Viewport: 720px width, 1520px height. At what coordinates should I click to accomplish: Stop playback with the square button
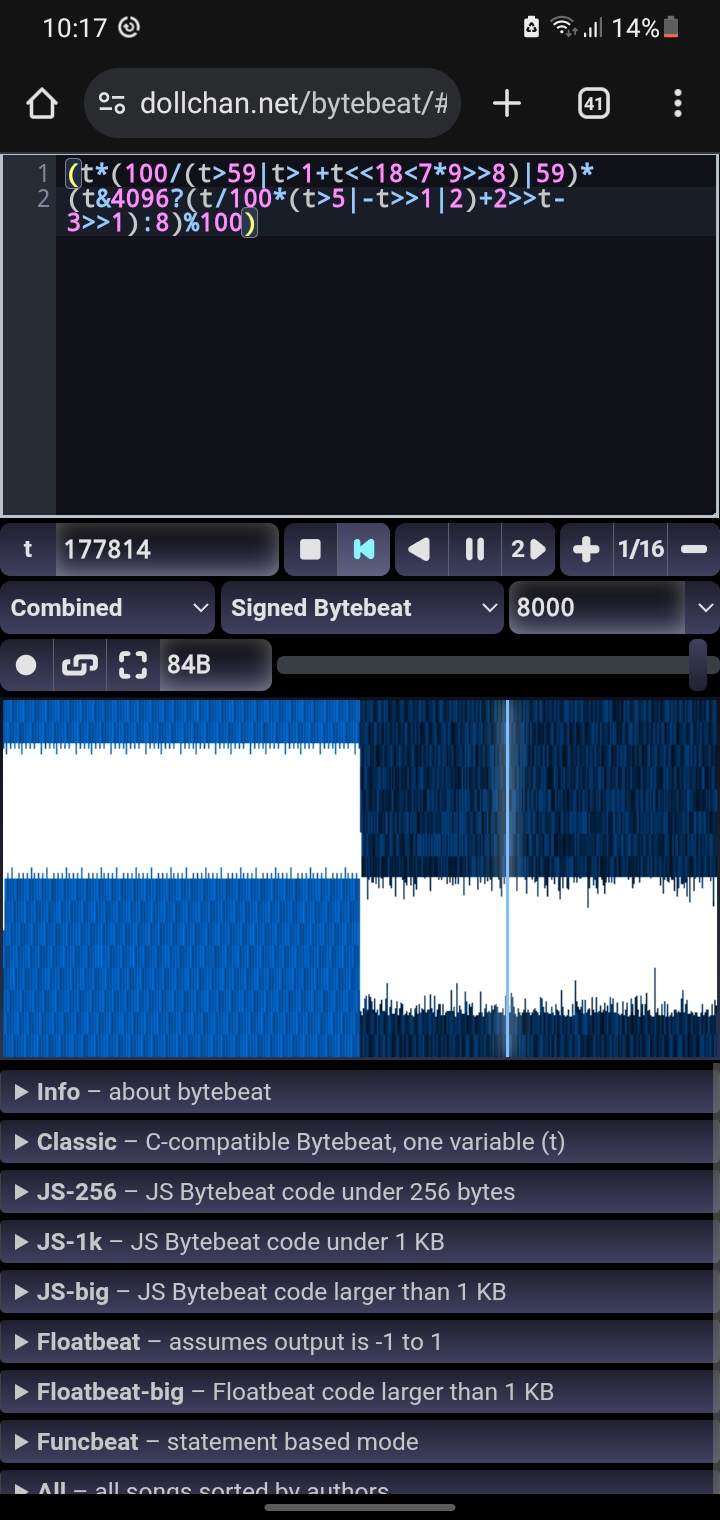pos(310,549)
